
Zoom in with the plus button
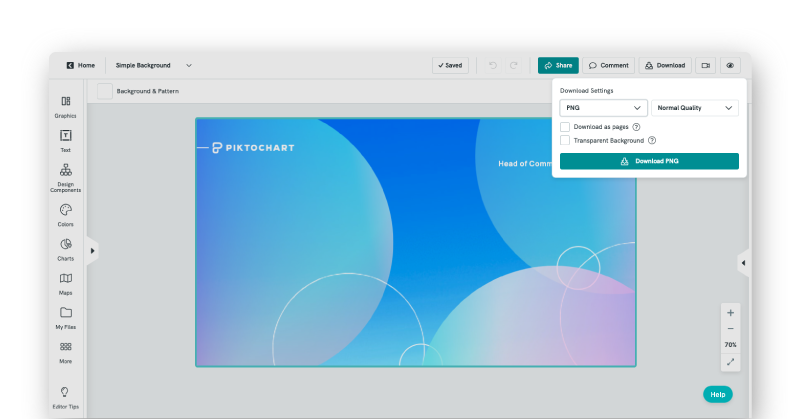(x=731, y=313)
